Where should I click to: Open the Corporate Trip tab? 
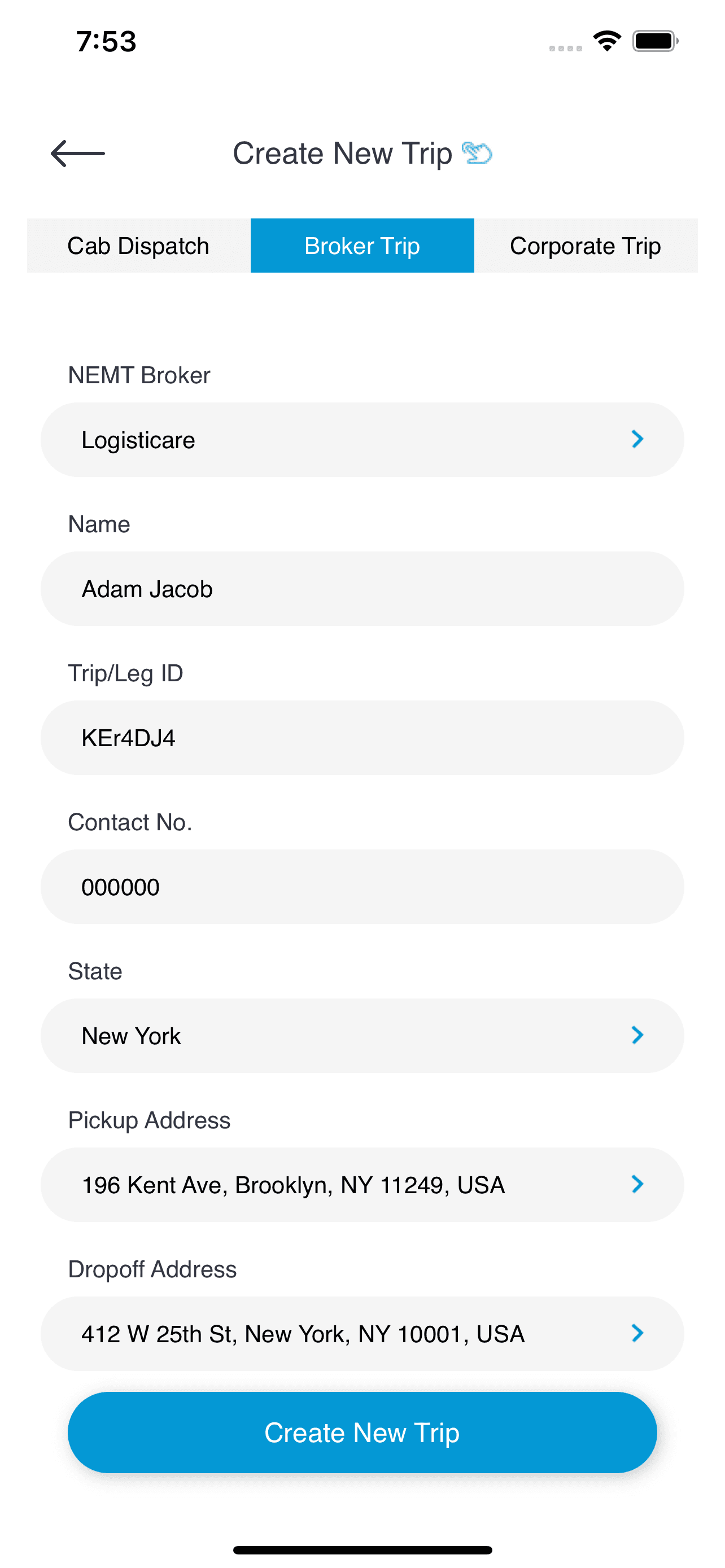click(x=585, y=246)
